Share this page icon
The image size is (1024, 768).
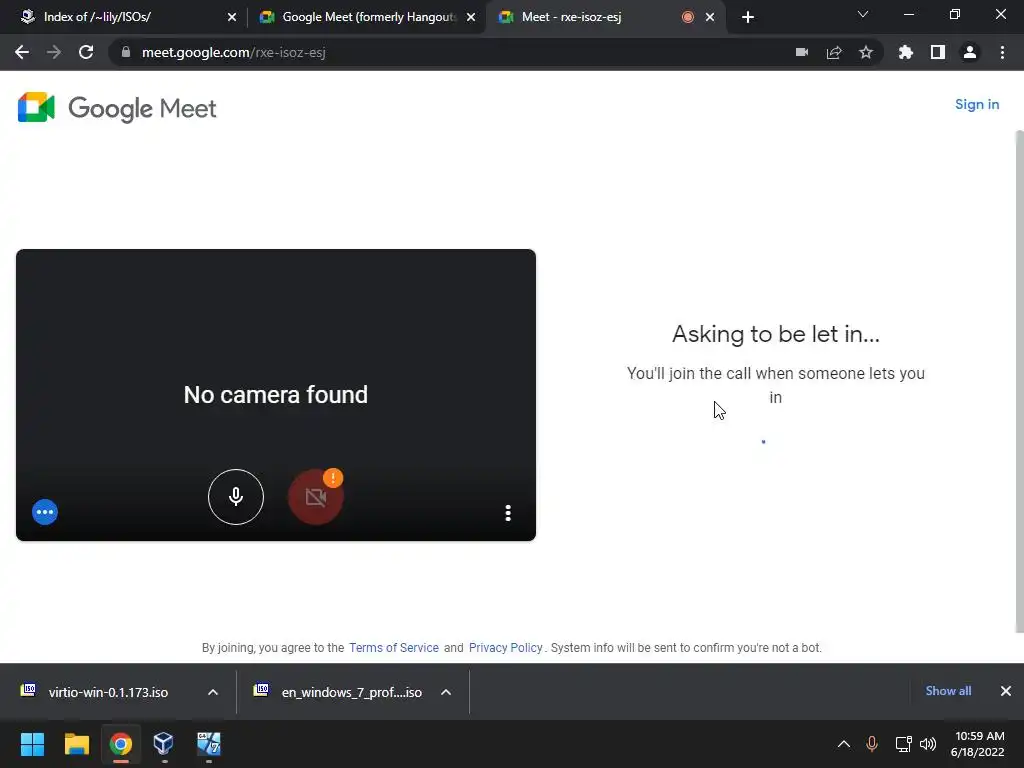(834, 52)
